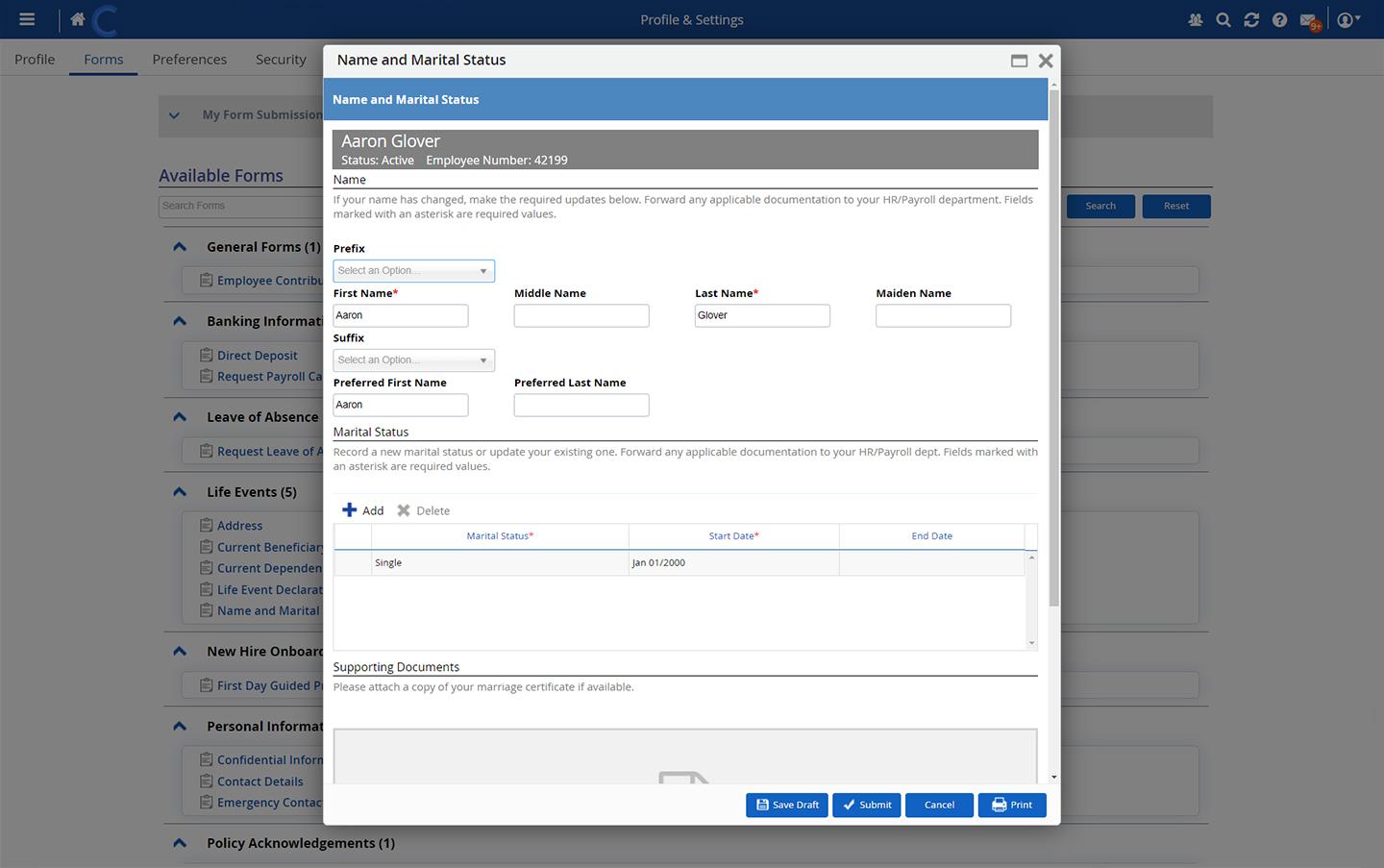
Task: Open the hamburger navigation menu
Action: click(x=27, y=19)
